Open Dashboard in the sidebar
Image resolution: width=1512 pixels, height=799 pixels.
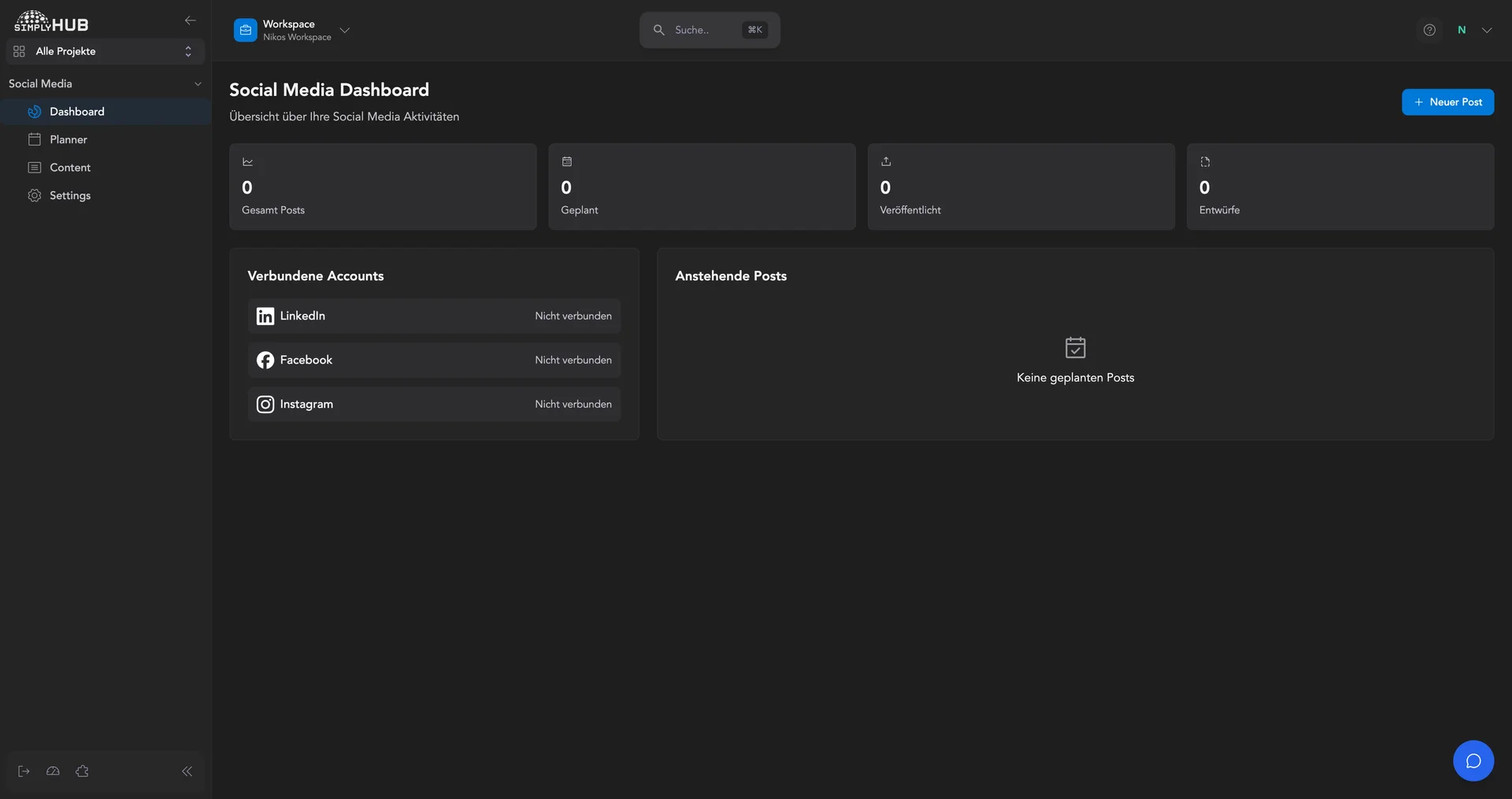coord(106,112)
